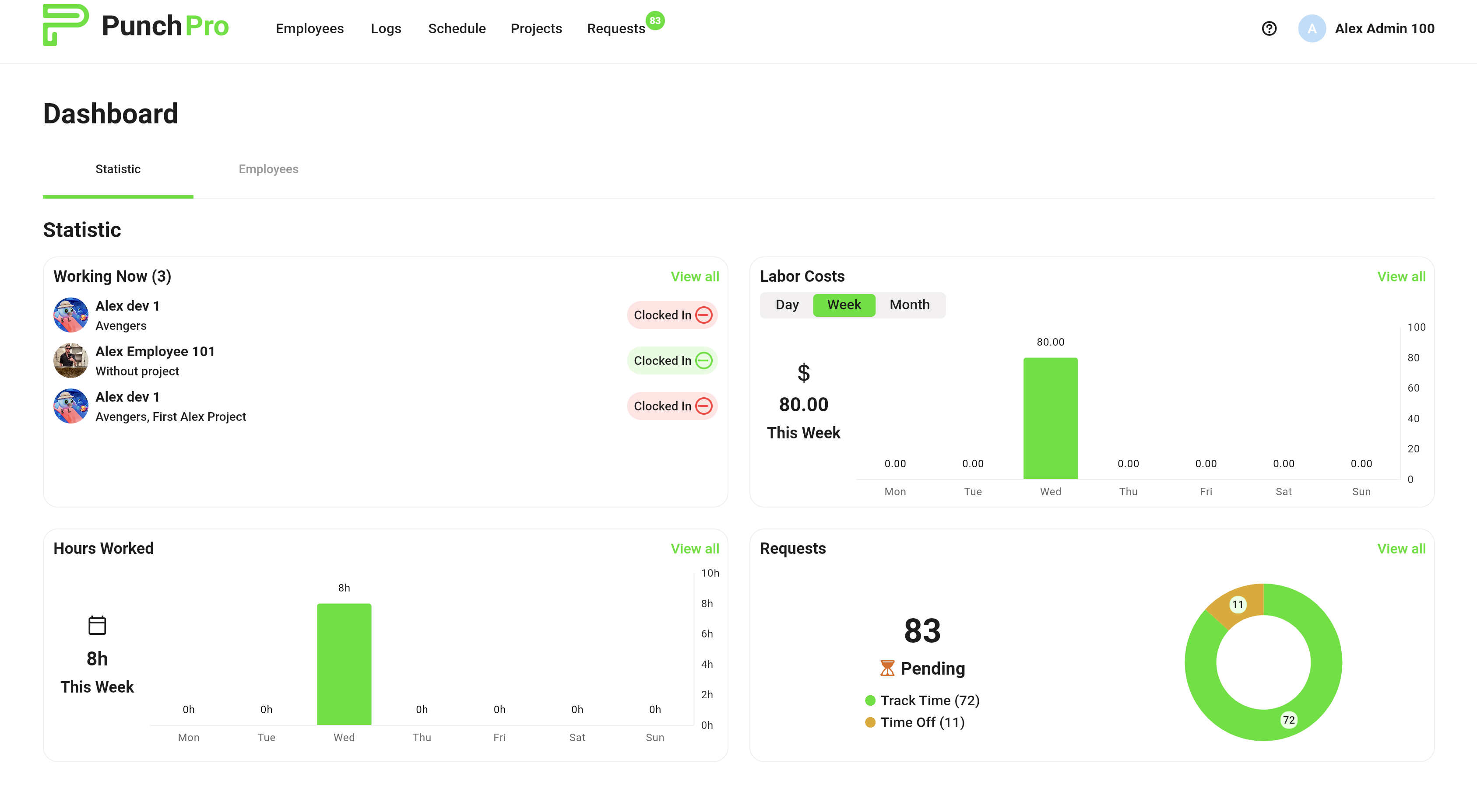Switch Labor Costs to Month view

pos(909,305)
